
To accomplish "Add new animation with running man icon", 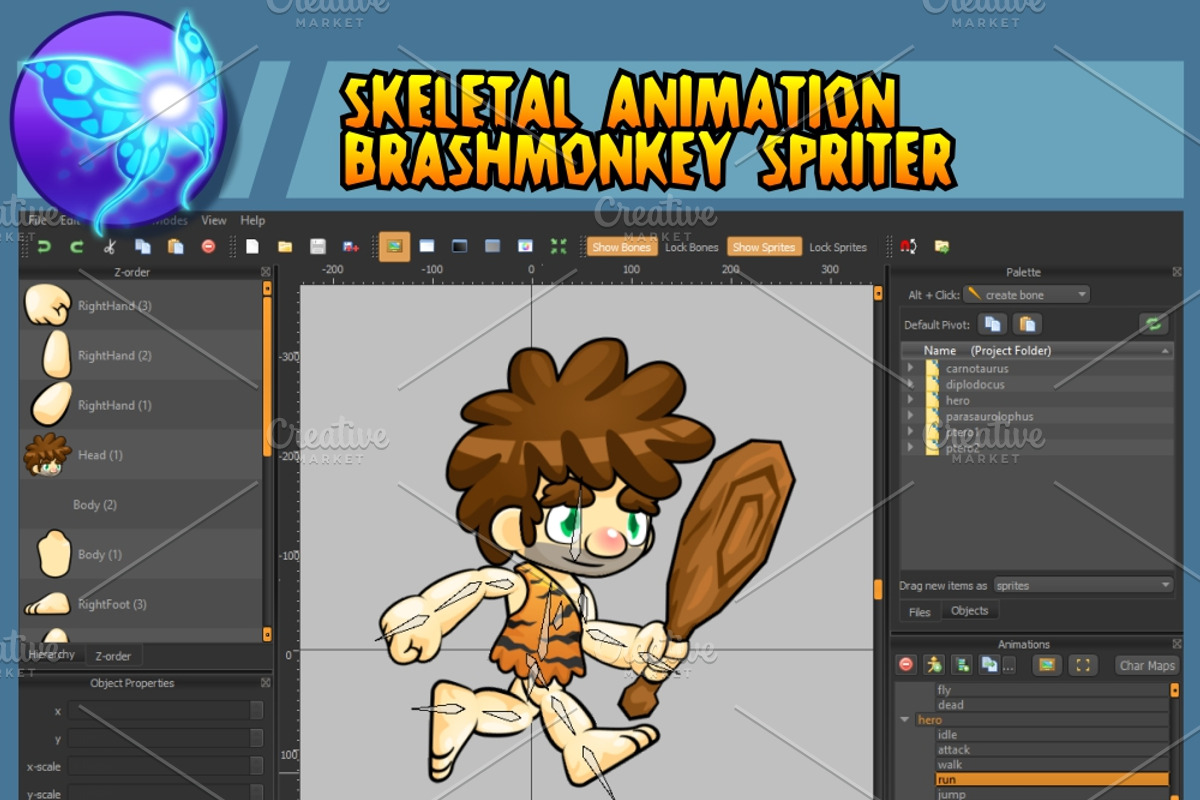I will coord(934,665).
